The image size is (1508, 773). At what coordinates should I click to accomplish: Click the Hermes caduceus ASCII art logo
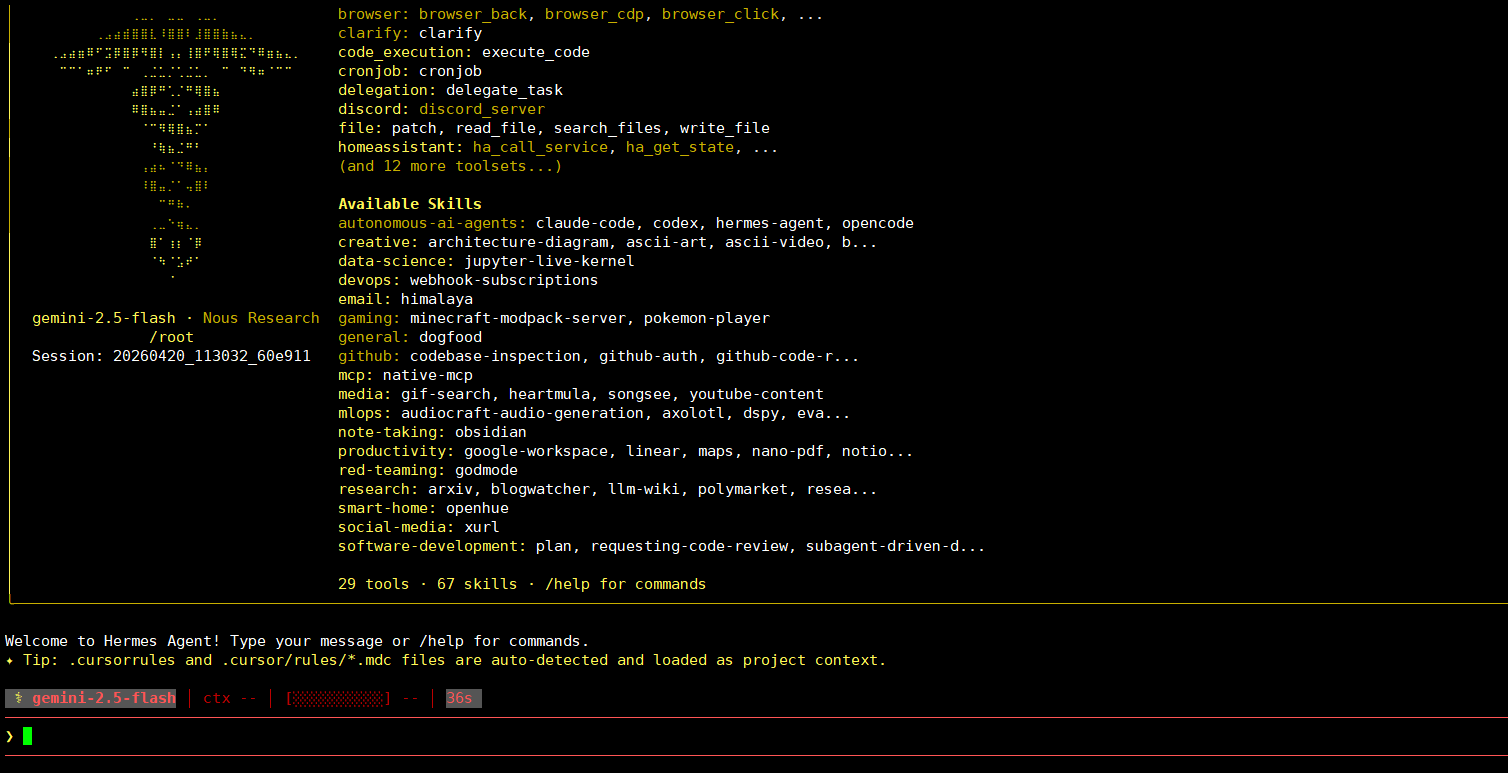[x=175, y=150]
